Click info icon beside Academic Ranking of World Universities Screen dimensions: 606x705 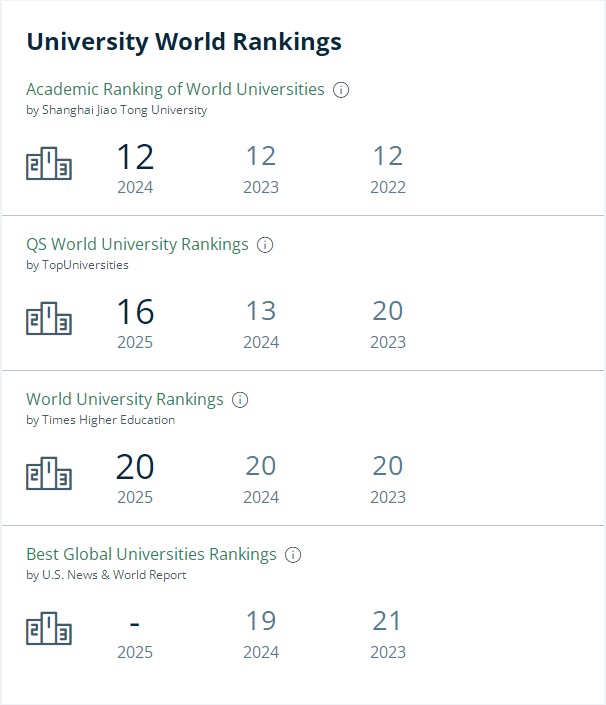coord(341,90)
